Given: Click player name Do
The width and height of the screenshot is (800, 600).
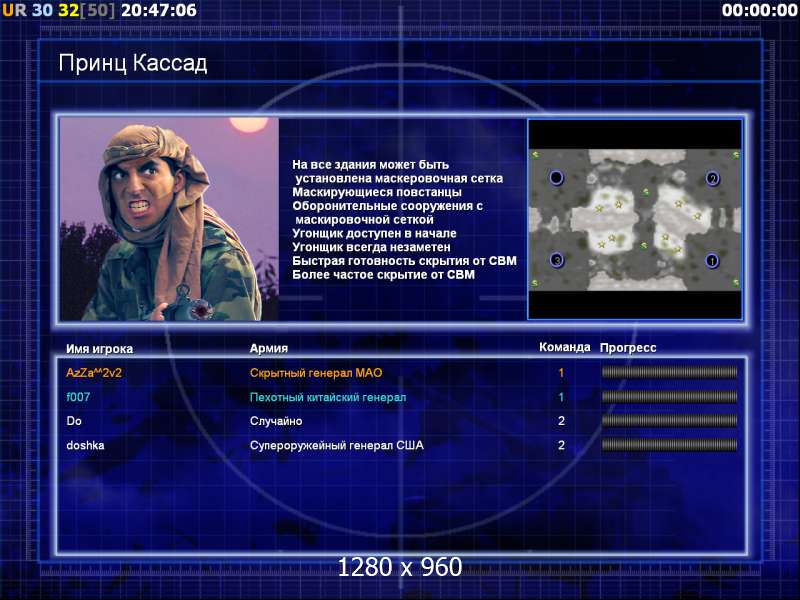Looking at the screenshot, I should point(74,421).
